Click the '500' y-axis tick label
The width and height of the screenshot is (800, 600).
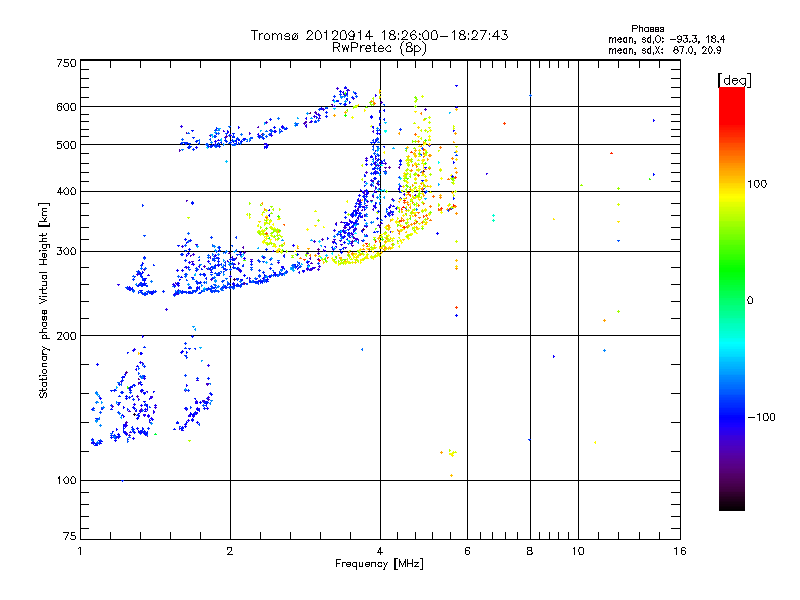(x=66, y=145)
